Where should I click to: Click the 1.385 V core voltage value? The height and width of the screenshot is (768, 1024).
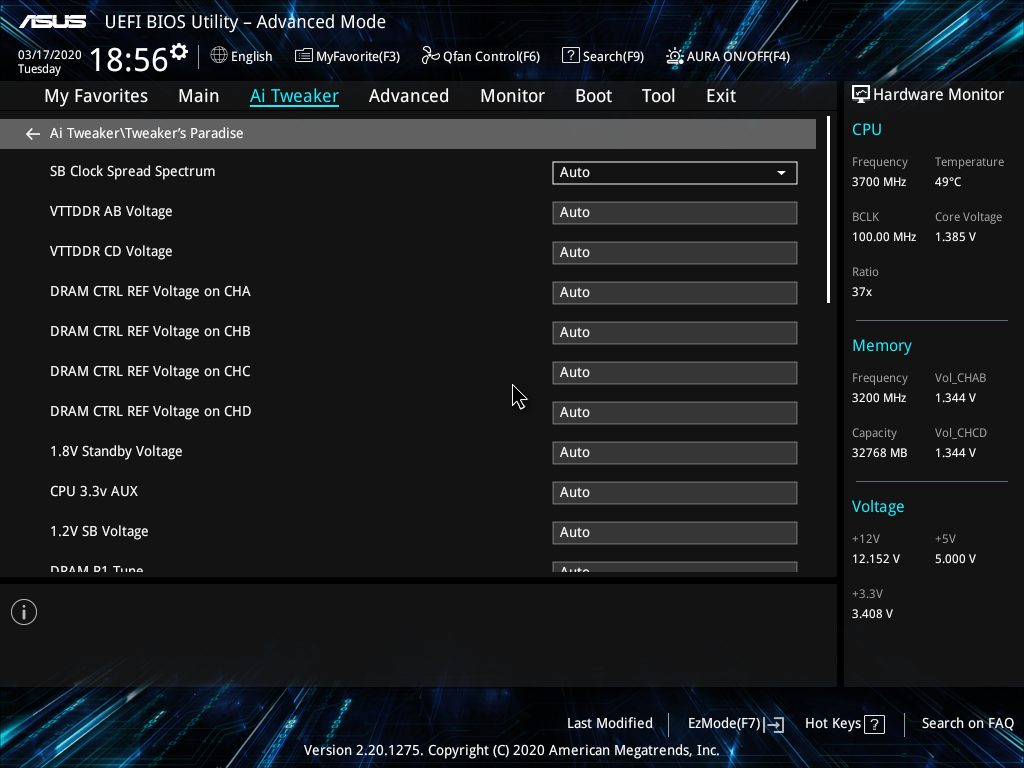[955, 237]
